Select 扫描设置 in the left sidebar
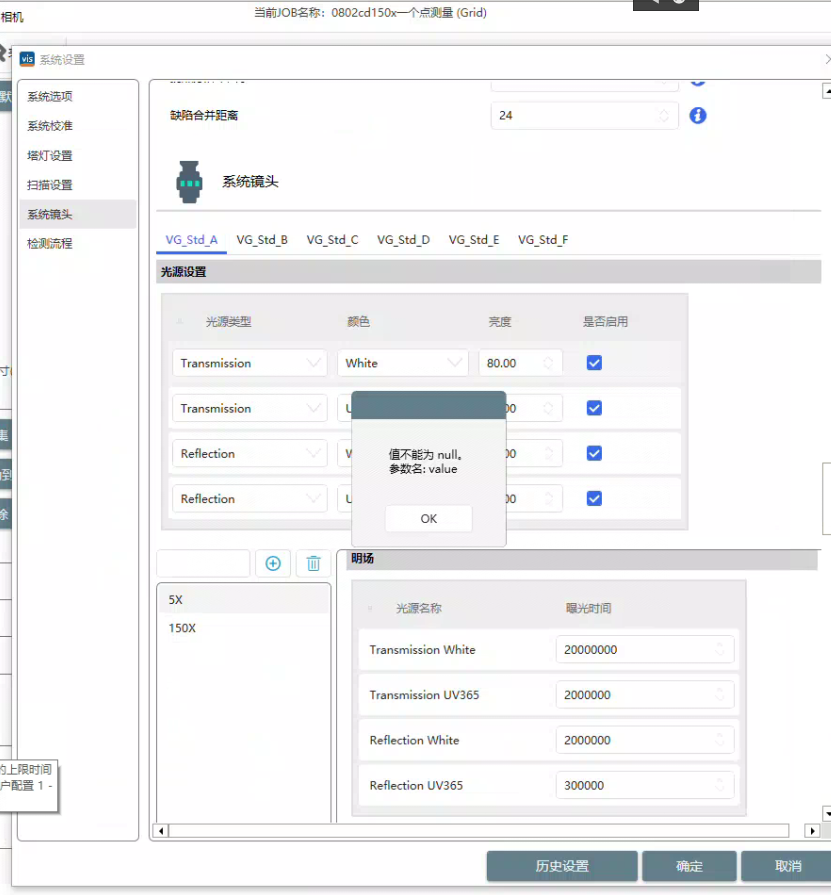The width and height of the screenshot is (831, 895). click(50, 185)
